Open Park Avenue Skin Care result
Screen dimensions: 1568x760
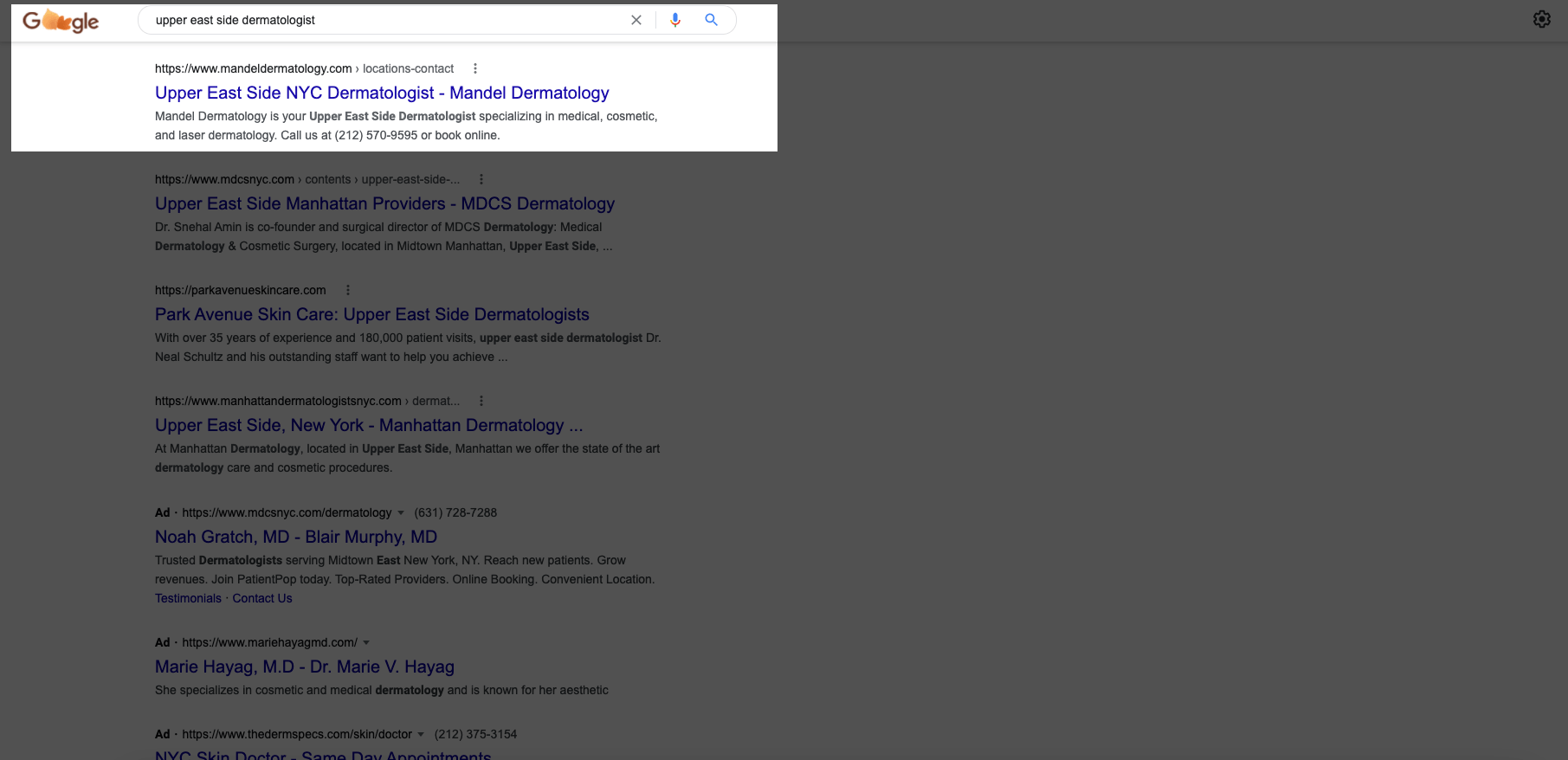pos(372,314)
